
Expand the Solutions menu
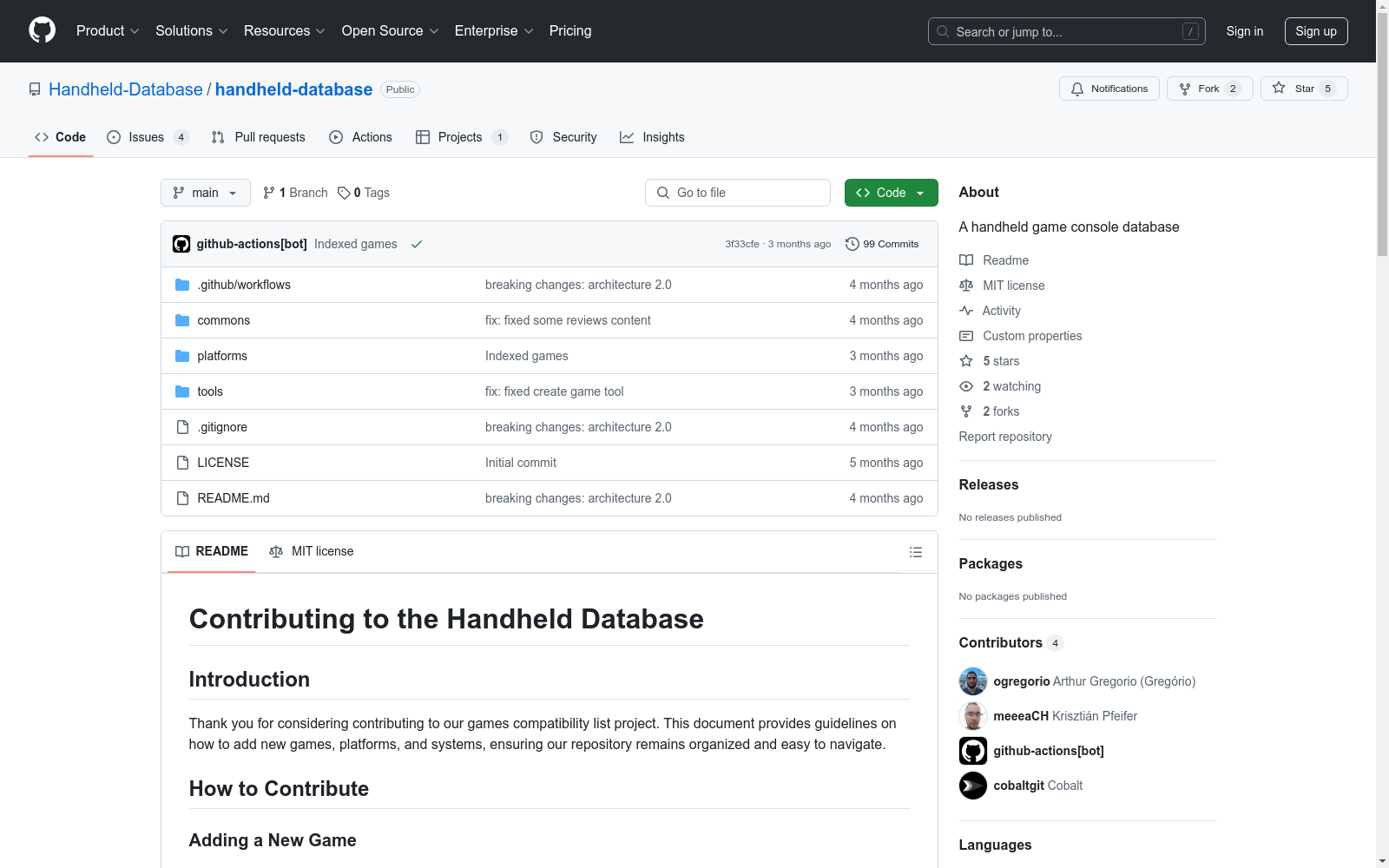[192, 31]
